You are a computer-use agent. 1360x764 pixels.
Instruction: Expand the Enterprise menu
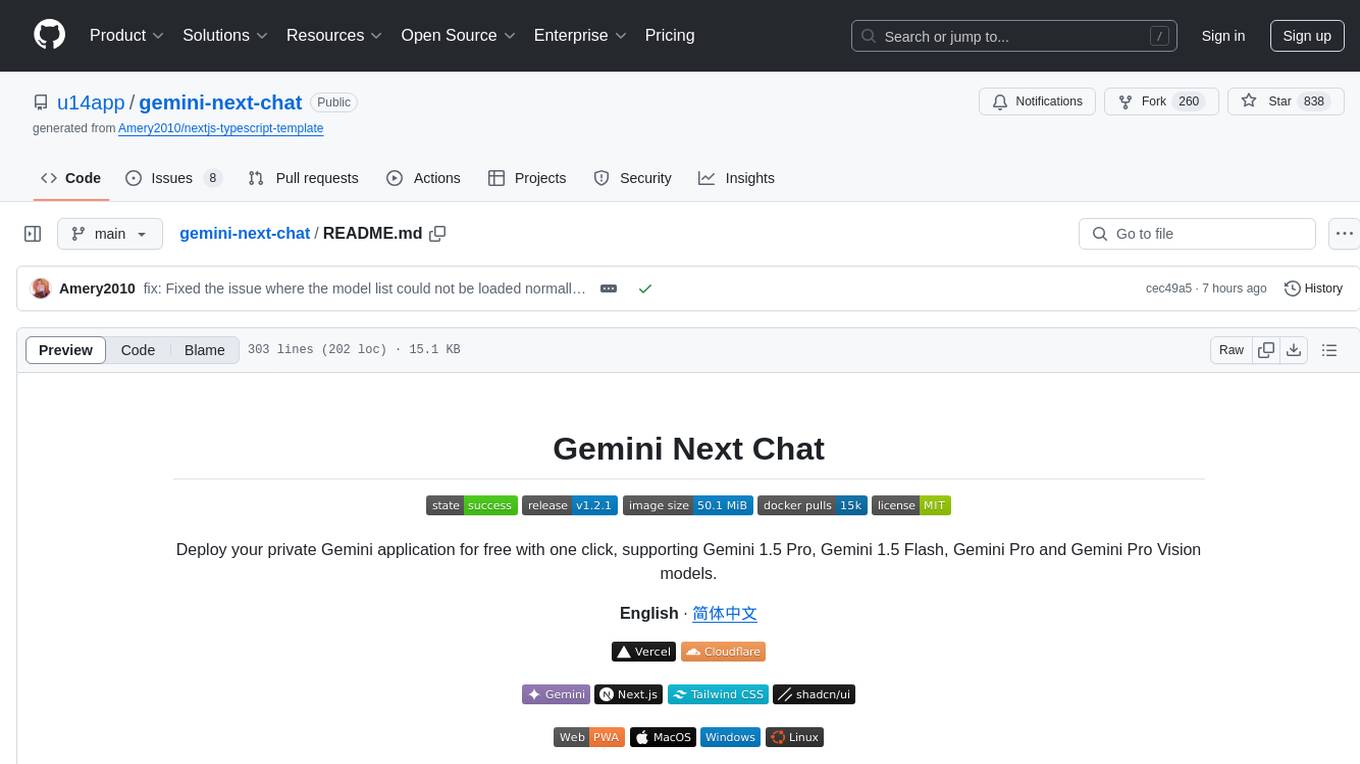click(x=580, y=35)
